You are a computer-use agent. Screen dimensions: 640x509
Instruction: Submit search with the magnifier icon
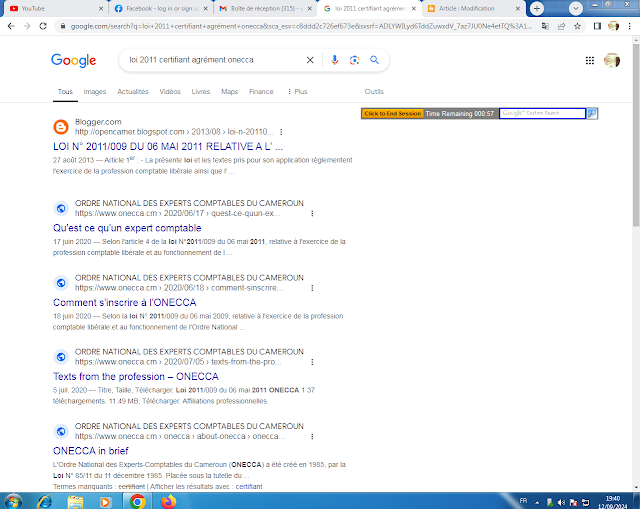(x=374, y=60)
